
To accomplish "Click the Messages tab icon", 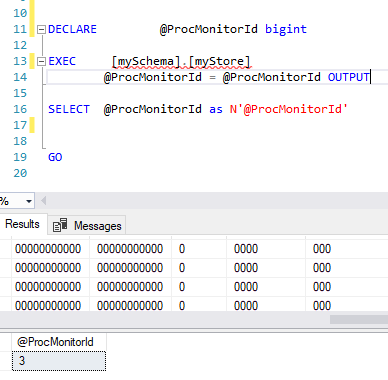I will pos(60,225).
